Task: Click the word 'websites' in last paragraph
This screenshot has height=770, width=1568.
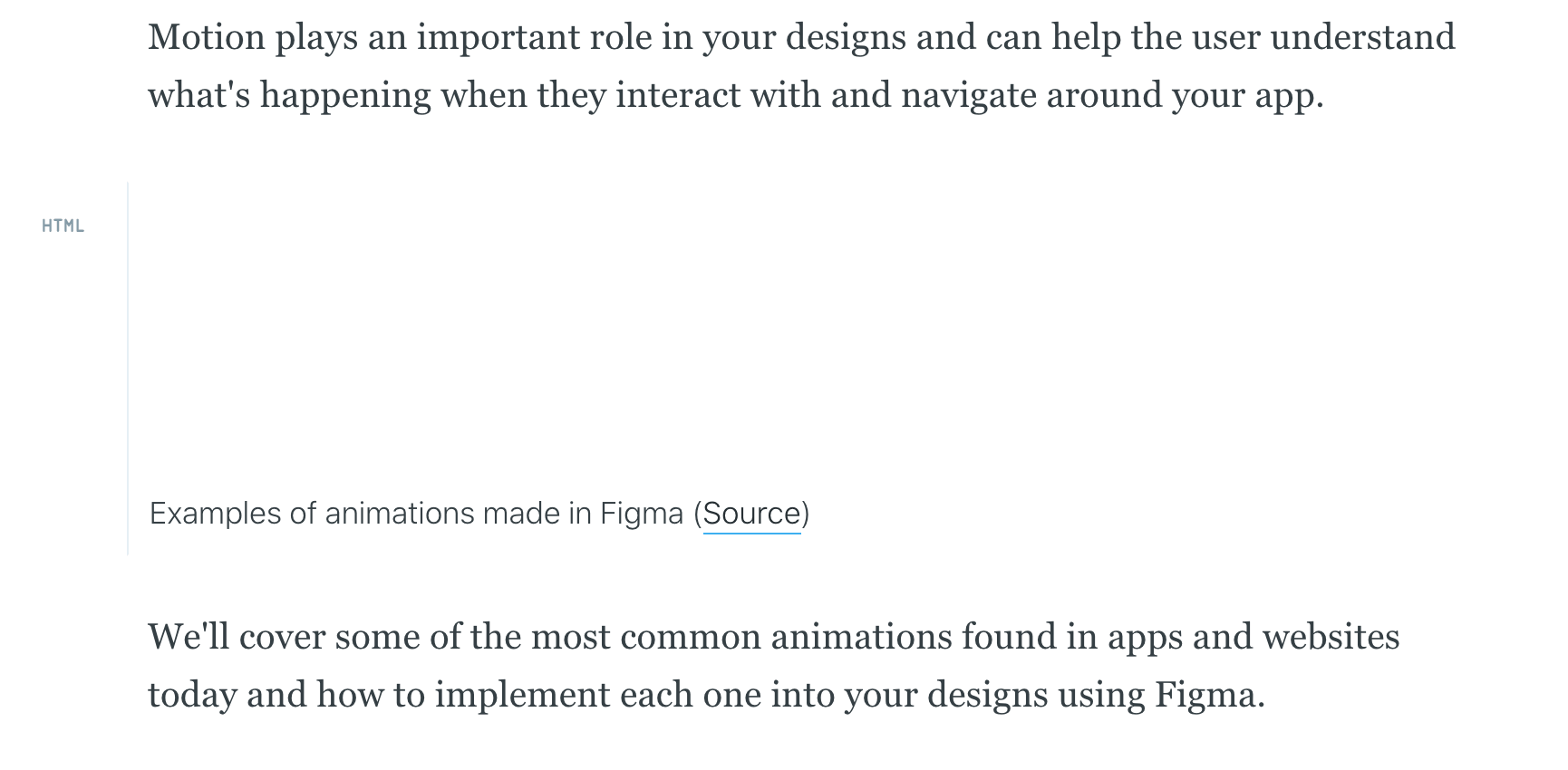Action: coord(1331,637)
